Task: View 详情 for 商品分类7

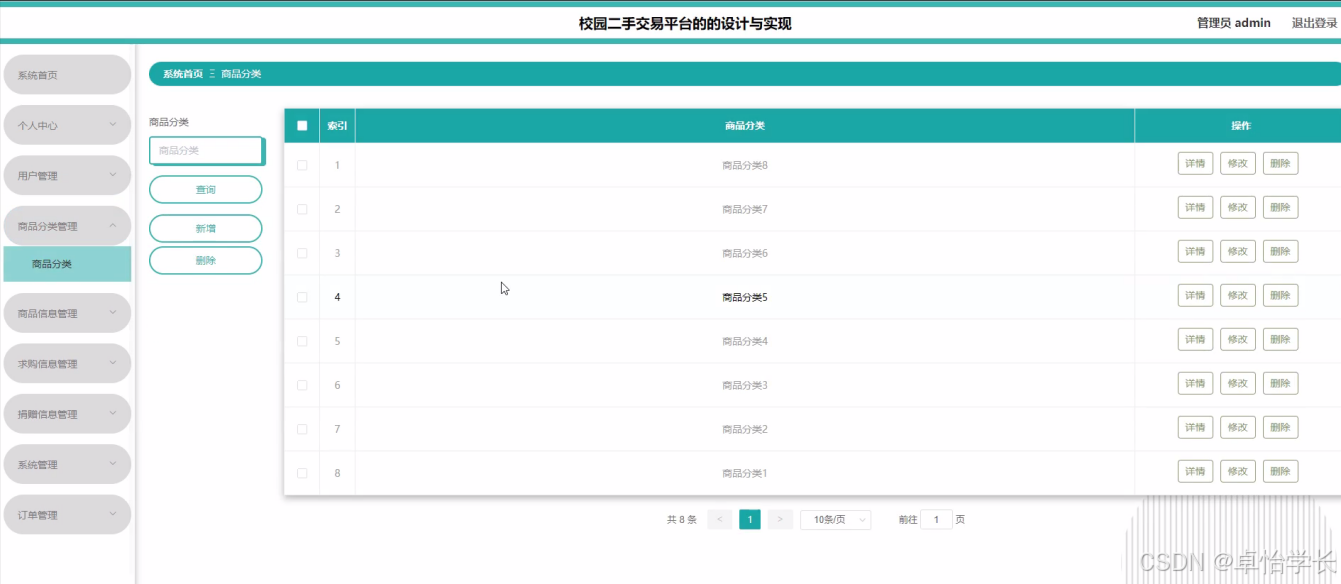Action: point(1195,208)
